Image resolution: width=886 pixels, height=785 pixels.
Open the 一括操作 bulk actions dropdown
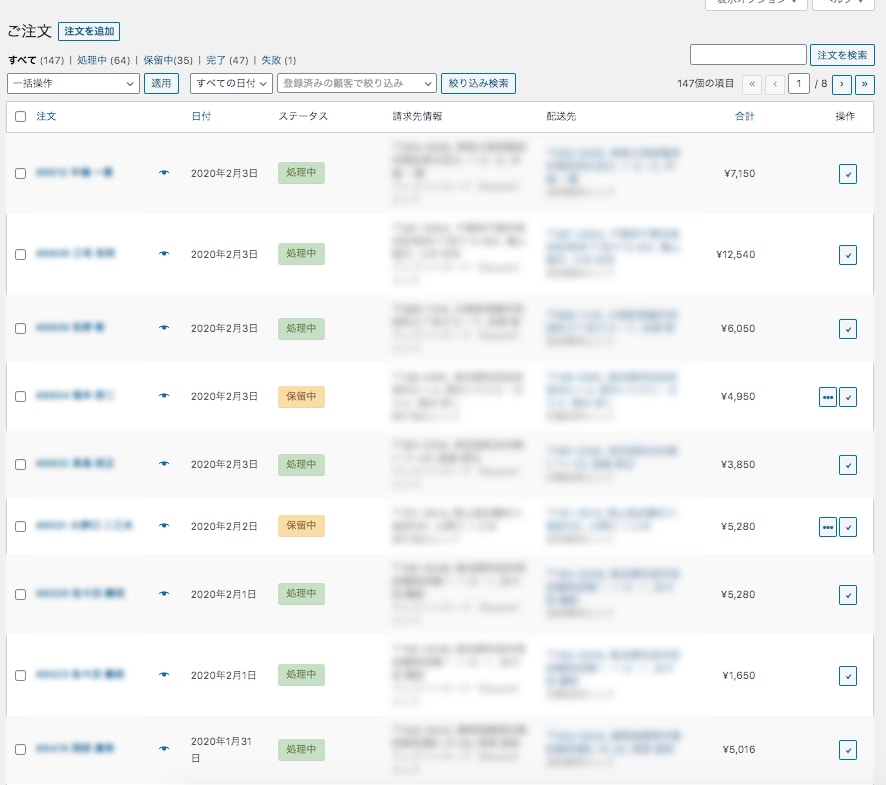(73, 84)
